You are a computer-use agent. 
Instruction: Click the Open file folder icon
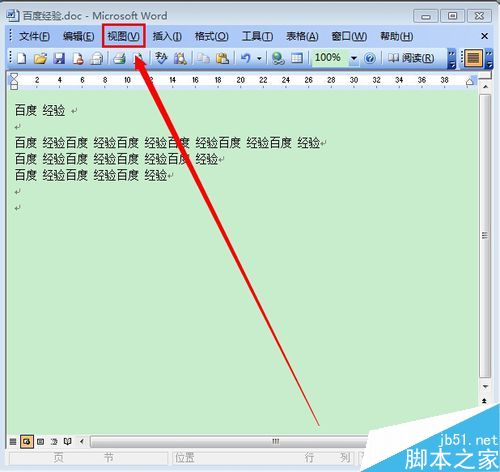click(x=40, y=58)
